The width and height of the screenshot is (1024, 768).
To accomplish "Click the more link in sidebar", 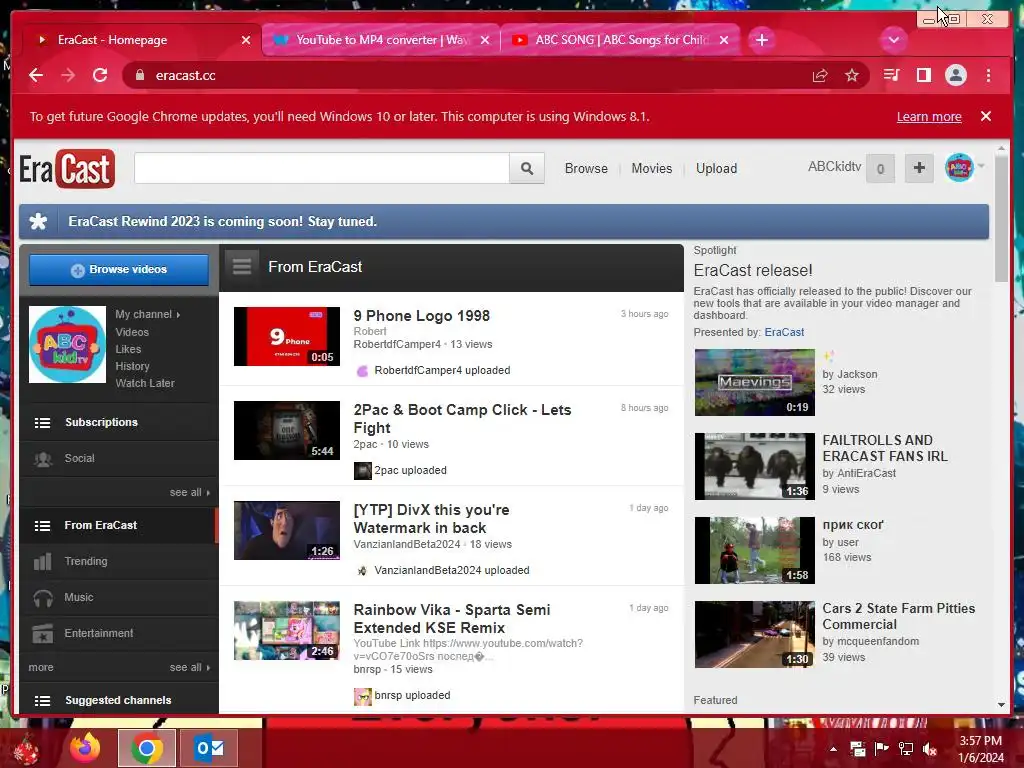I will point(40,667).
